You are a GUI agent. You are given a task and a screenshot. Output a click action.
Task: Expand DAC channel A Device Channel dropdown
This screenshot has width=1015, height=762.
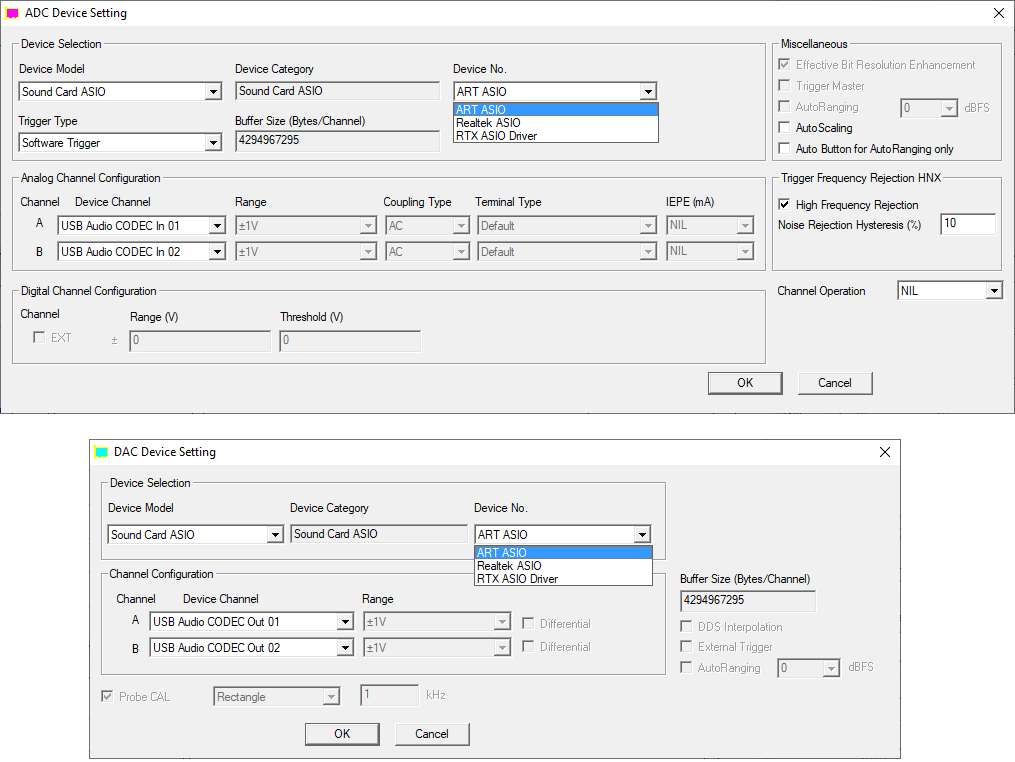[345, 622]
